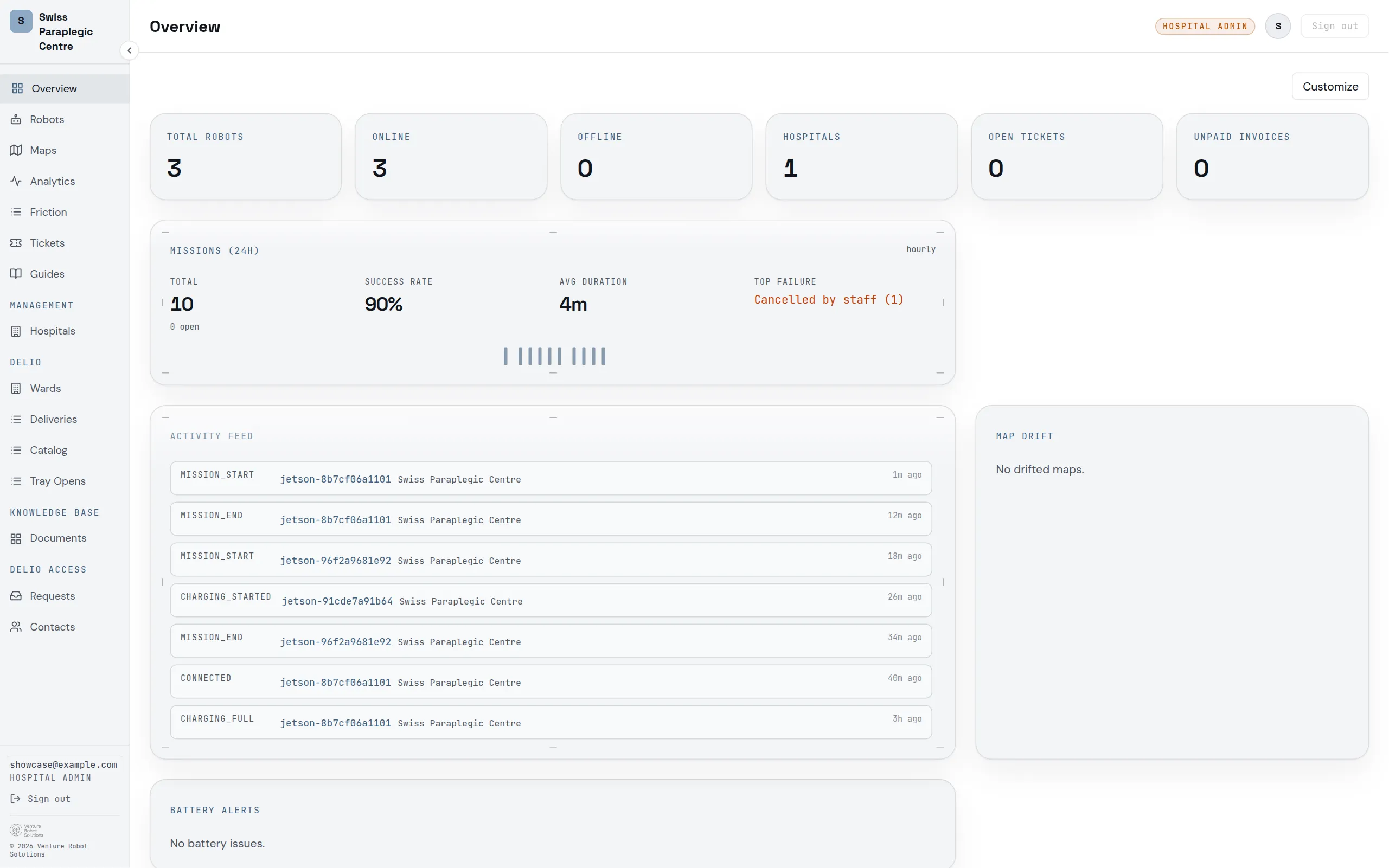1389x868 pixels.
Task: Open the Overview menu item
Action: tap(65, 88)
